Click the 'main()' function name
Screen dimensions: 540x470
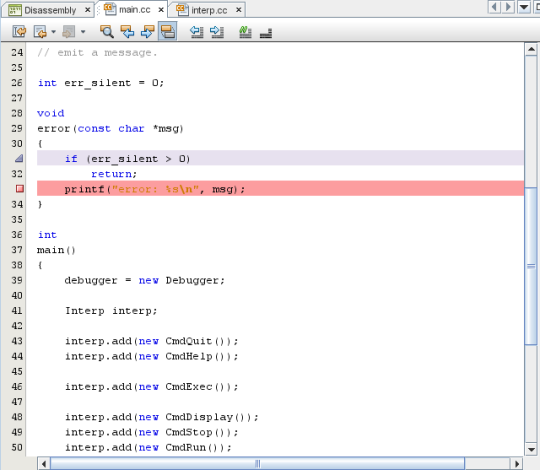click(56, 250)
